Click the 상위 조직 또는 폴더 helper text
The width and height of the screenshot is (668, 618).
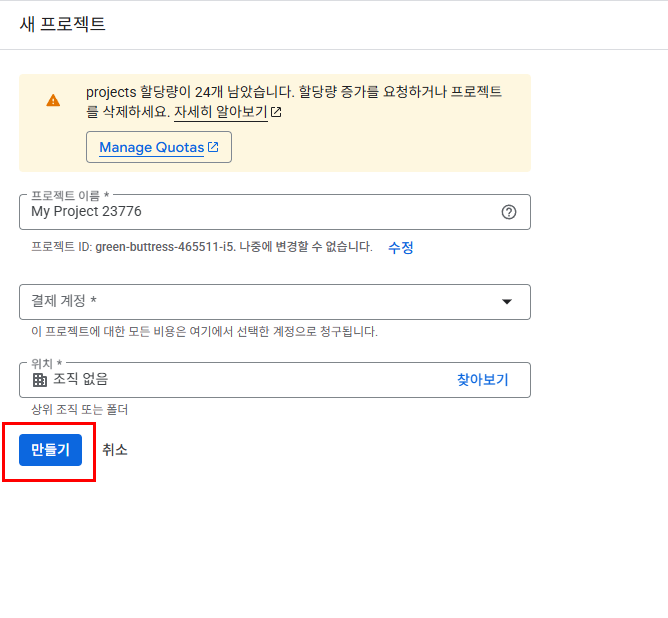(x=79, y=410)
